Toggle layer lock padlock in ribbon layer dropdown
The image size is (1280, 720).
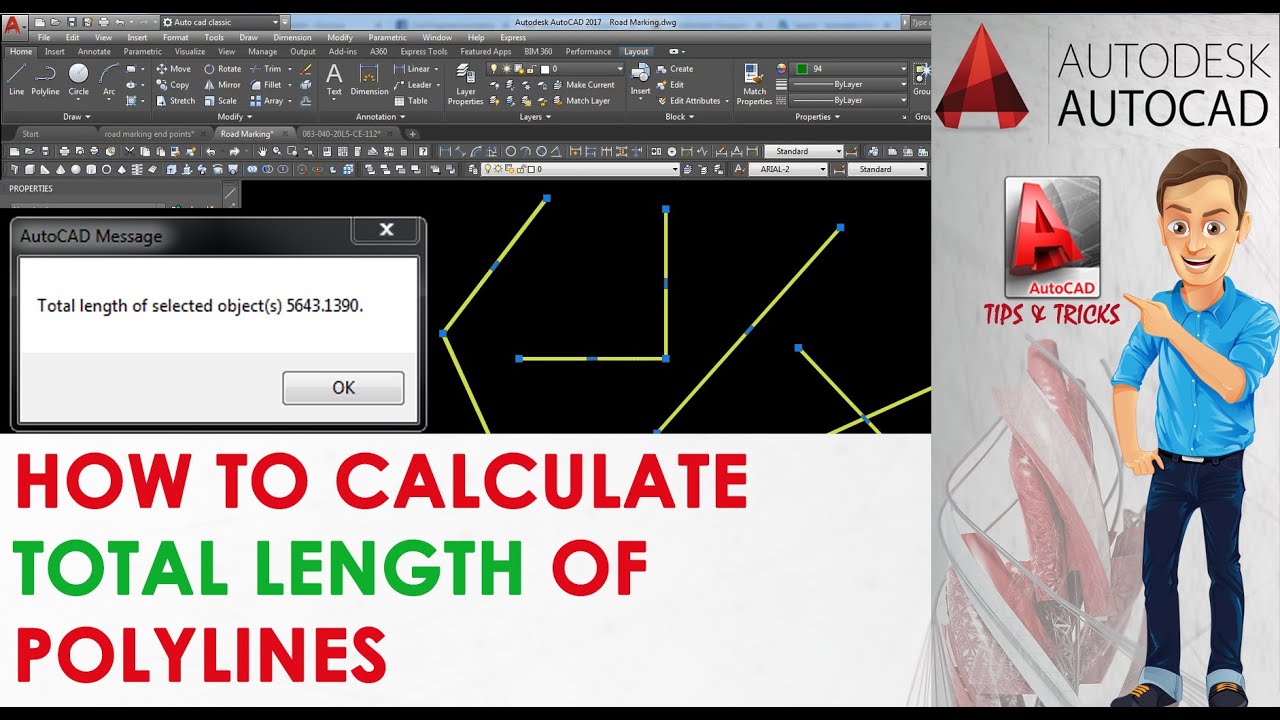click(531, 69)
